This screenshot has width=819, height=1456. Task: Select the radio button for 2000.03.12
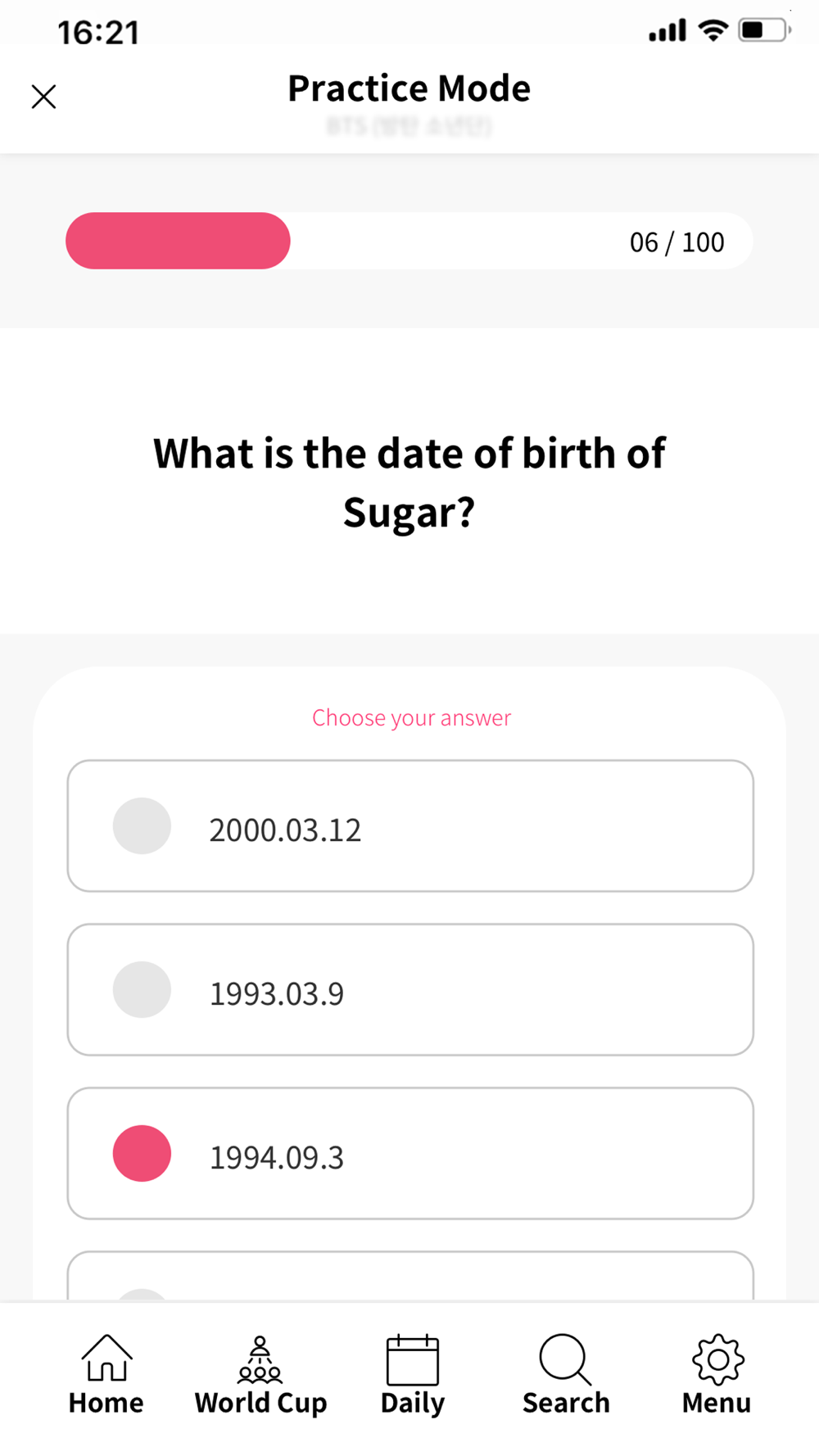click(142, 825)
